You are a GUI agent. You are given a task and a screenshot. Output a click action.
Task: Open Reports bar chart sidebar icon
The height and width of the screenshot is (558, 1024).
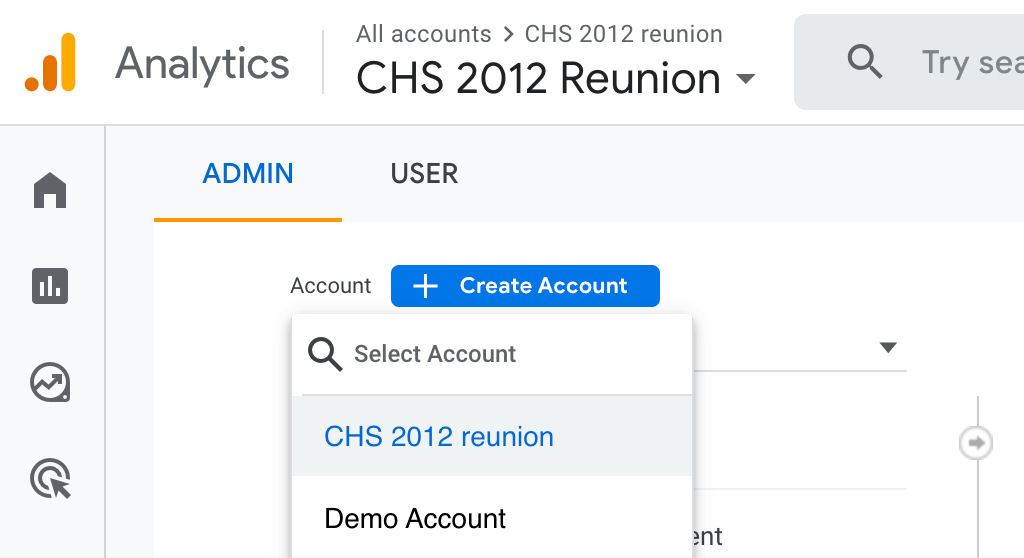coord(50,286)
